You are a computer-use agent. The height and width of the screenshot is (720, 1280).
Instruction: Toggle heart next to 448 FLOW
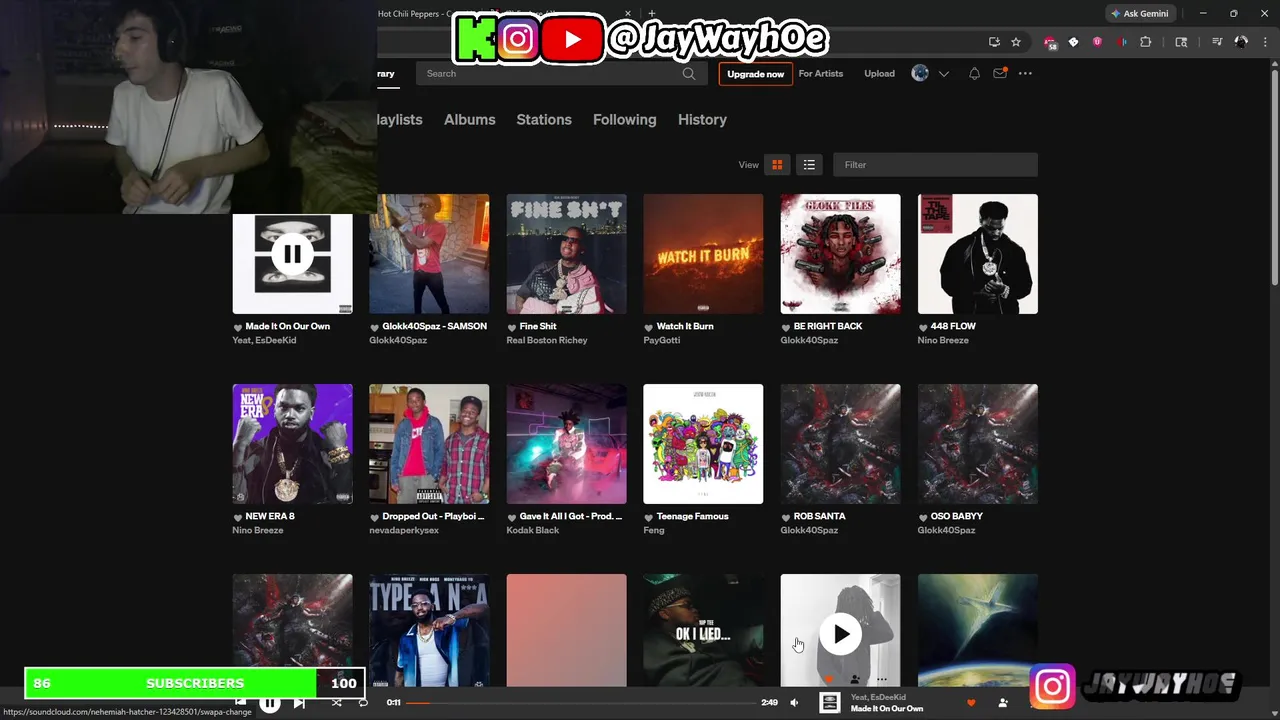tap(923, 327)
